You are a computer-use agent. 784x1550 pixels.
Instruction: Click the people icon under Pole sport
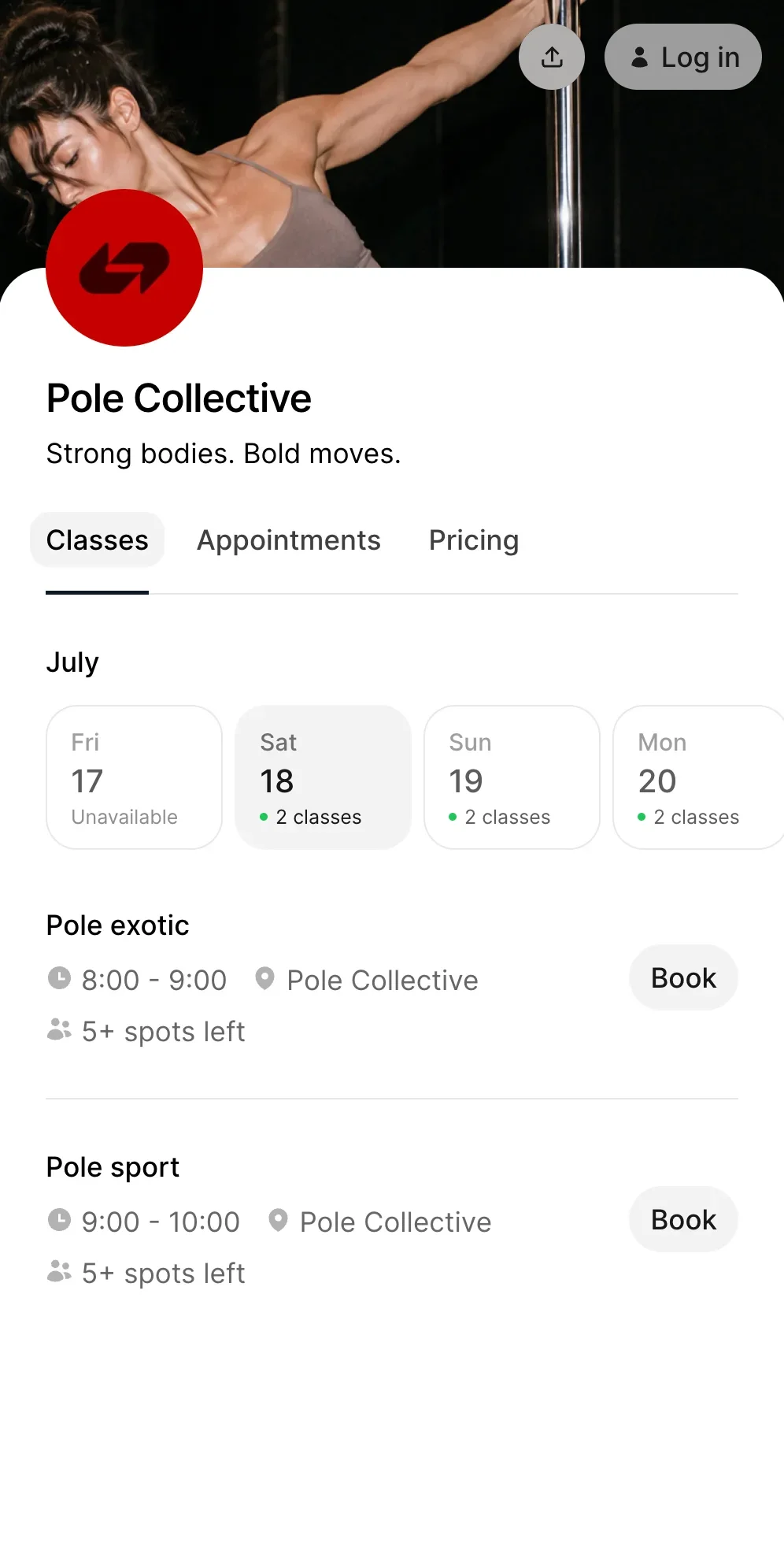coord(59,1271)
